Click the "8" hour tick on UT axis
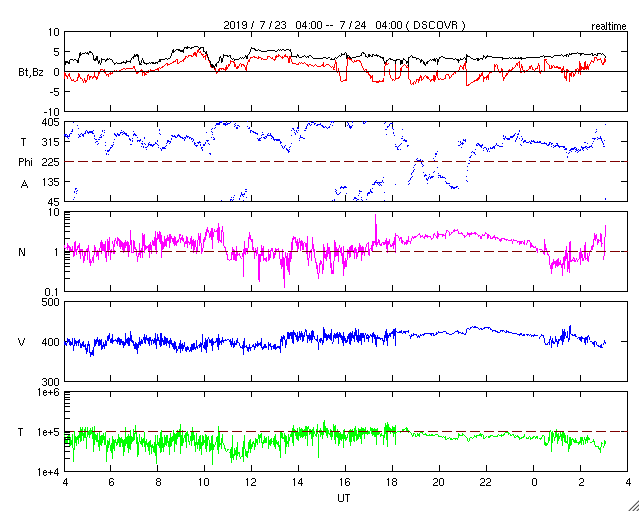Image resolution: width=640 pixels, height=512 pixels. [x=158, y=483]
